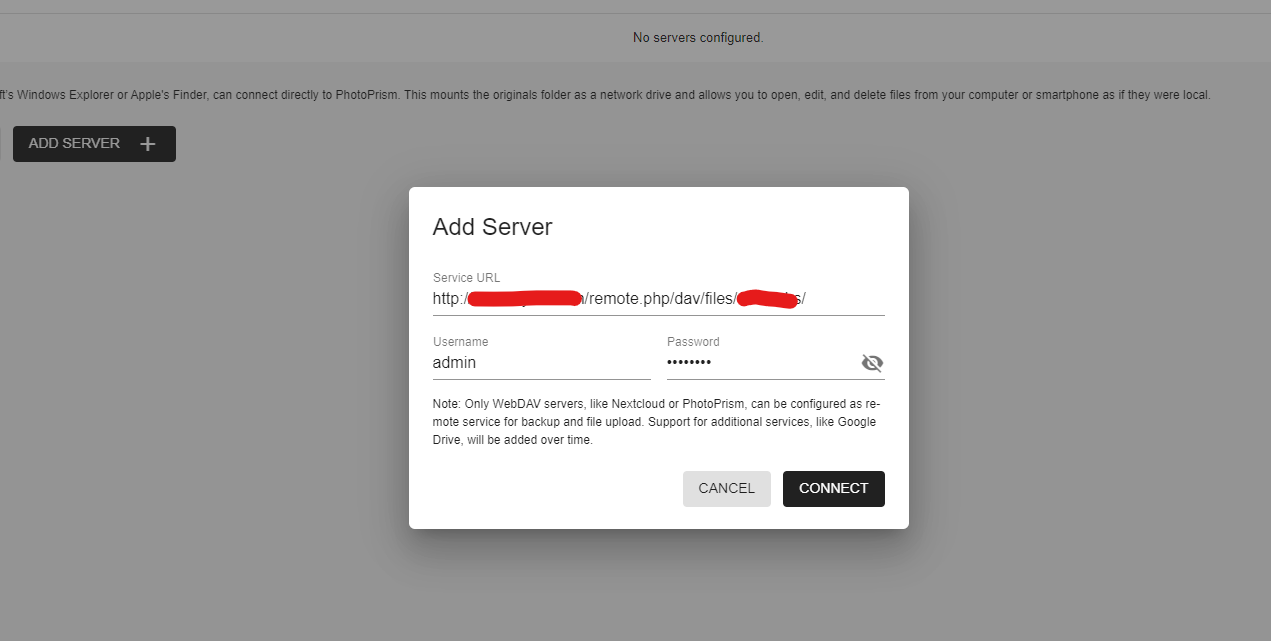Click the plus icon on ADD SERVER

click(147, 143)
